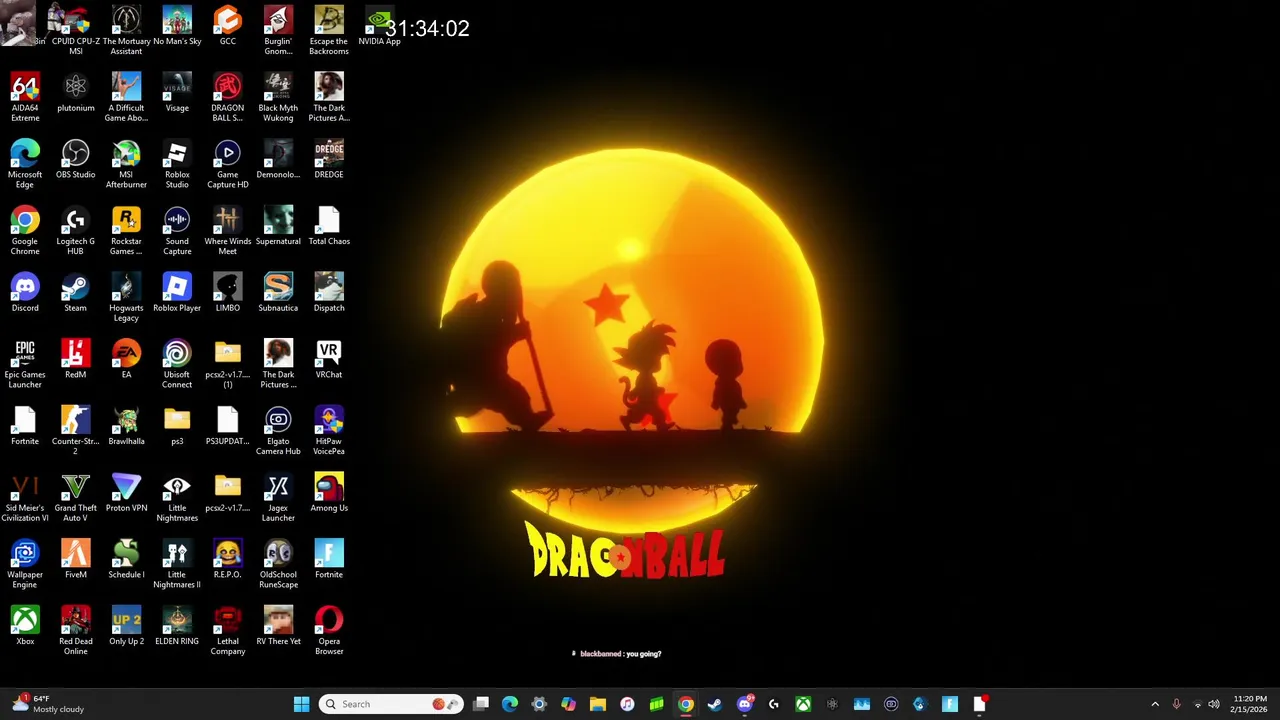Open the ELDEN RING shortcut
Image resolution: width=1280 pixels, height=720 pixels.
pyautogui.click(x=177, y=627)
